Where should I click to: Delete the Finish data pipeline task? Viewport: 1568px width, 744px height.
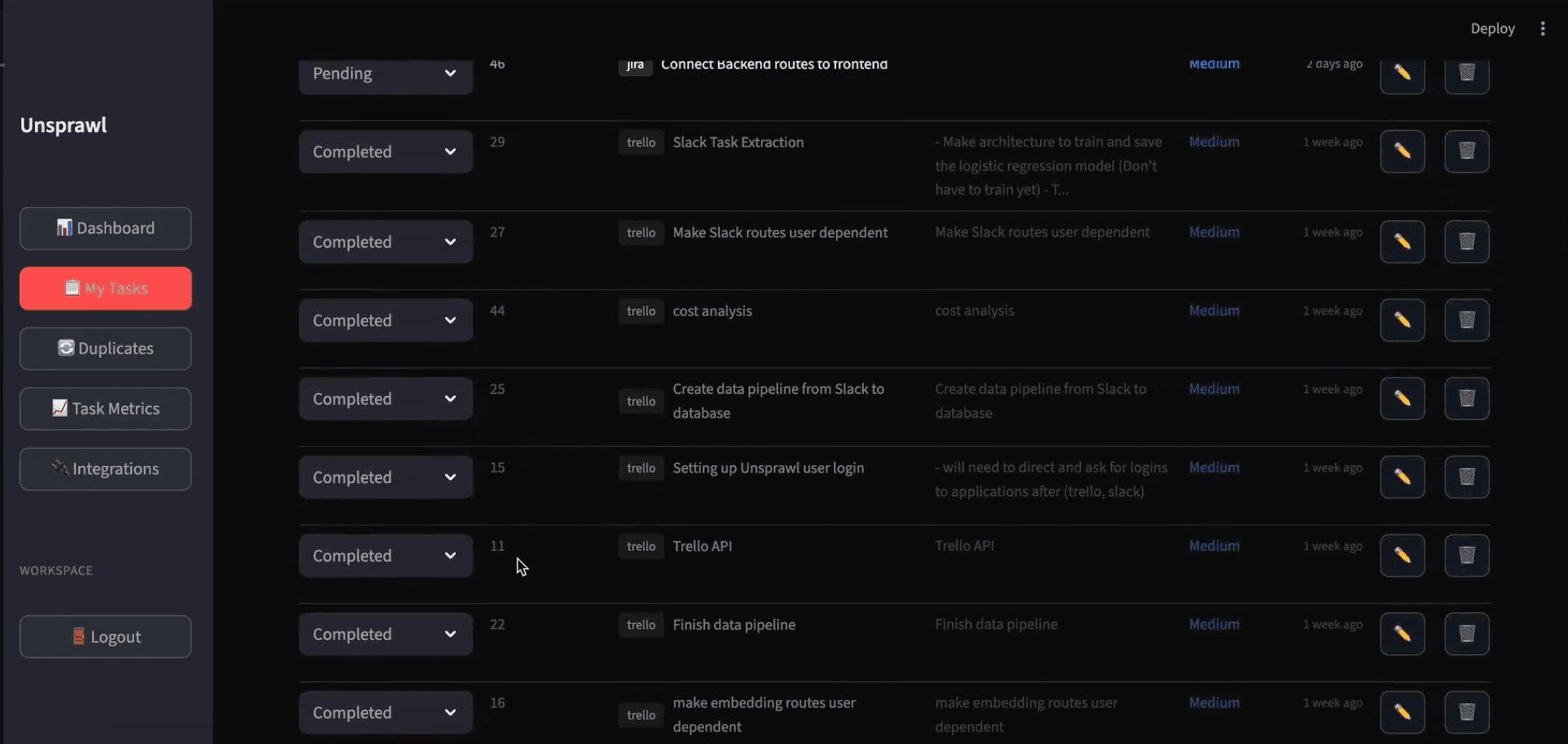1466,633
